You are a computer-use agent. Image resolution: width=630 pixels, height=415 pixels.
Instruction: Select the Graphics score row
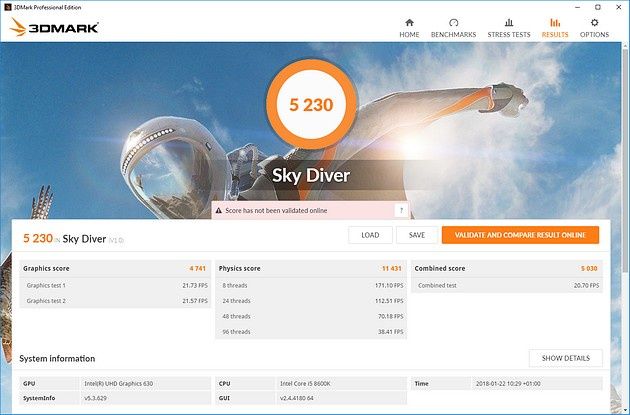click(x=115, y=268)
